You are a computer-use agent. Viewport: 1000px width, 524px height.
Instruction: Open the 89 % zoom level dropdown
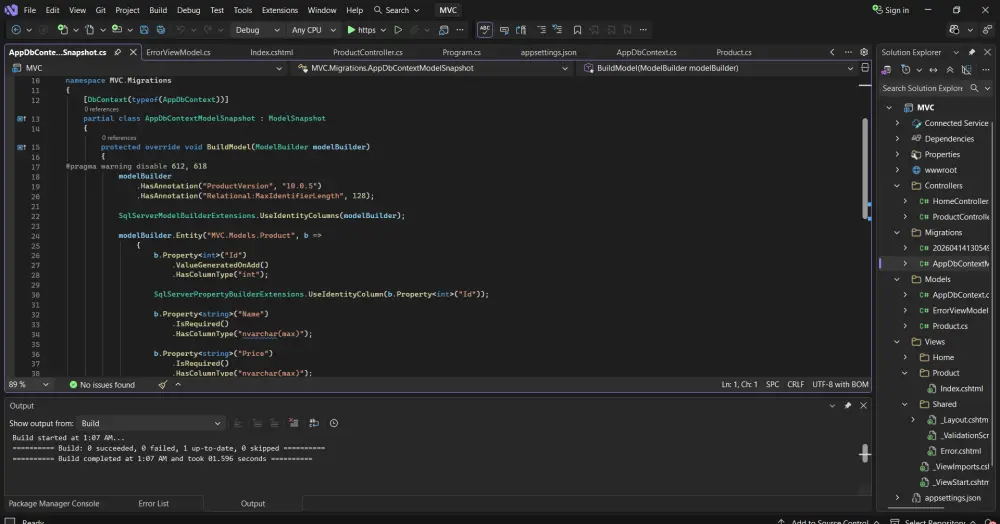point(29,384)
